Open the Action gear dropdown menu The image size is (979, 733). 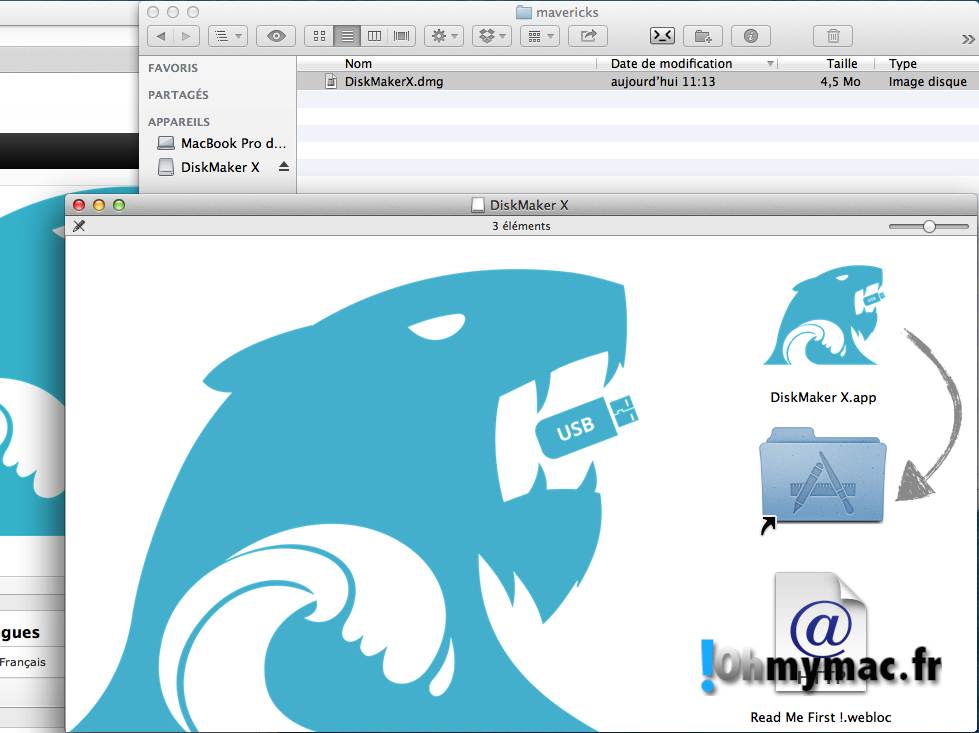(x=442, y=36)
